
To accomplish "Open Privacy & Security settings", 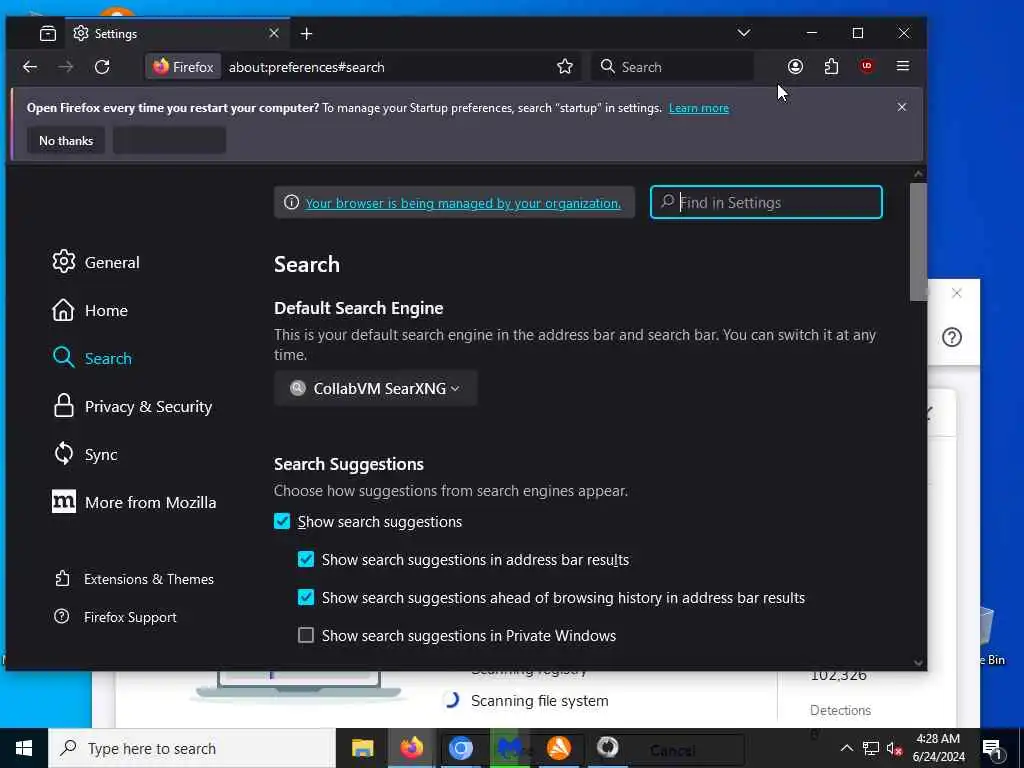I will 133,406.
